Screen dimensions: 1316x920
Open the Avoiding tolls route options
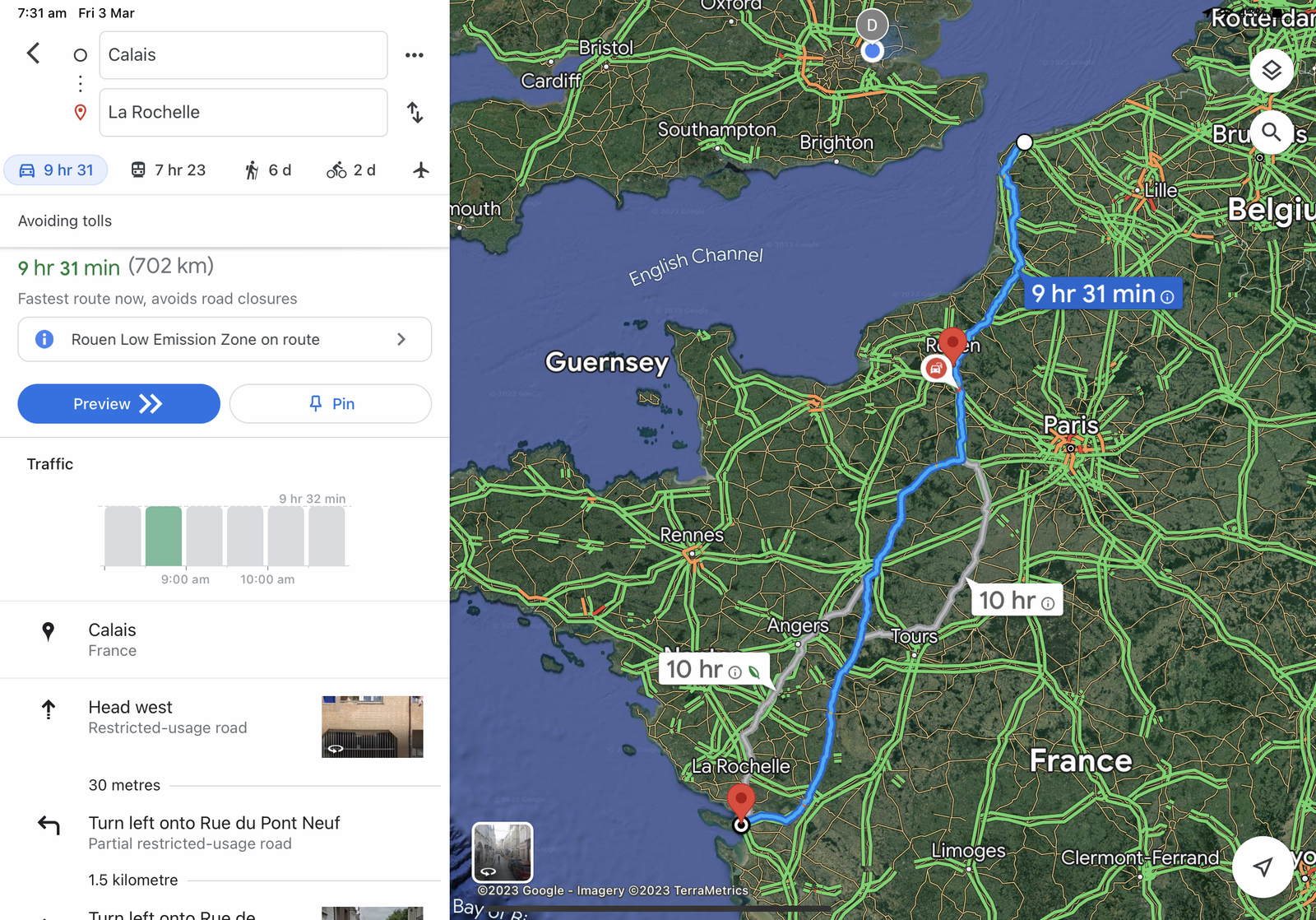pyautogui.click(x=65, y=221)
